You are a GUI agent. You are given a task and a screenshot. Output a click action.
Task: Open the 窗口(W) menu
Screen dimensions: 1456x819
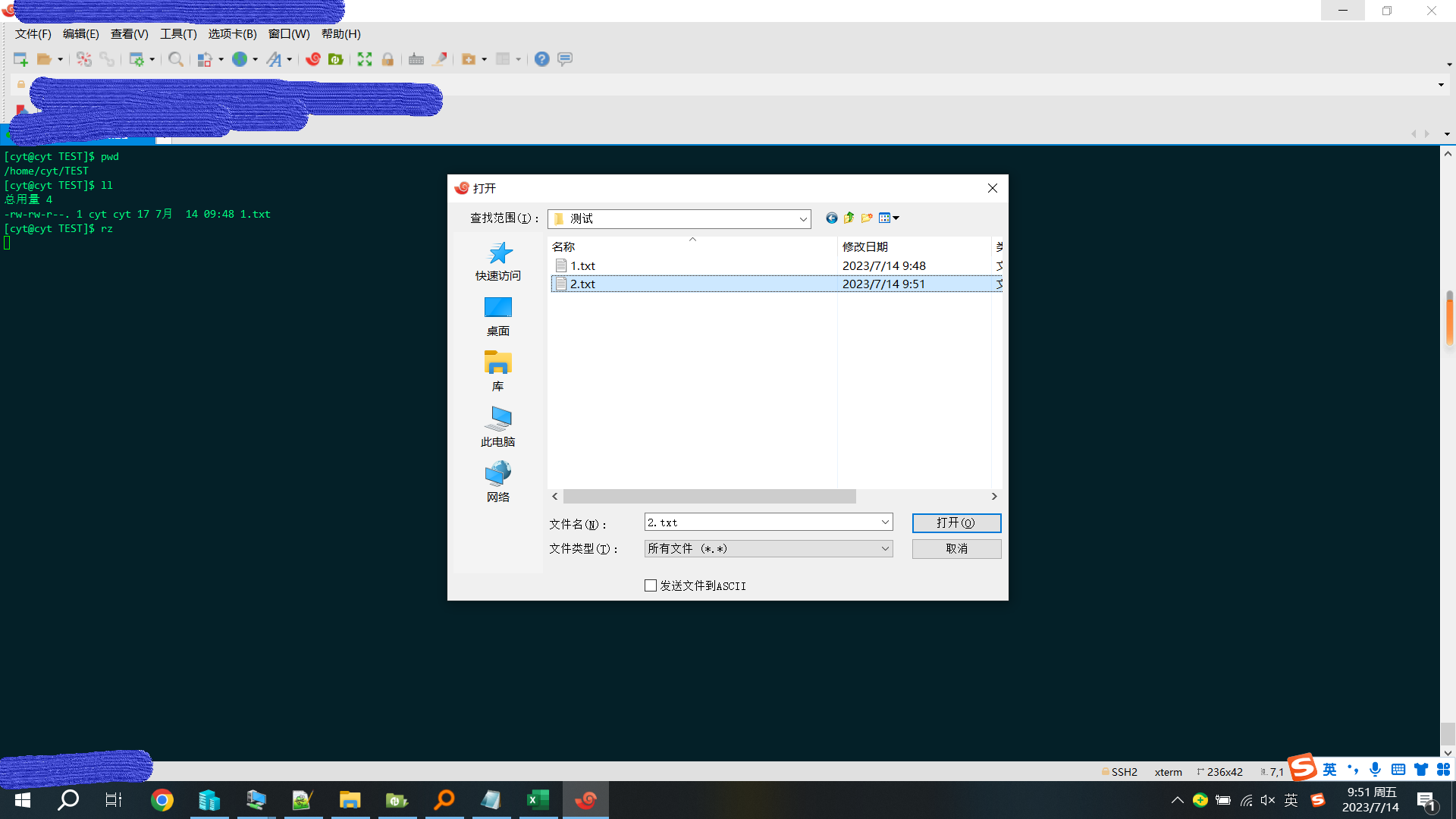[289, 34]
